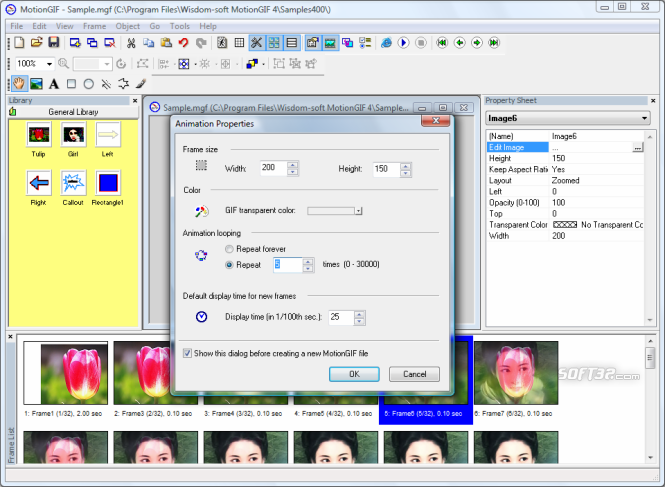Increase Width value with up arrow
The width and height of the screenshot is (665, 487).
point(292,165)
